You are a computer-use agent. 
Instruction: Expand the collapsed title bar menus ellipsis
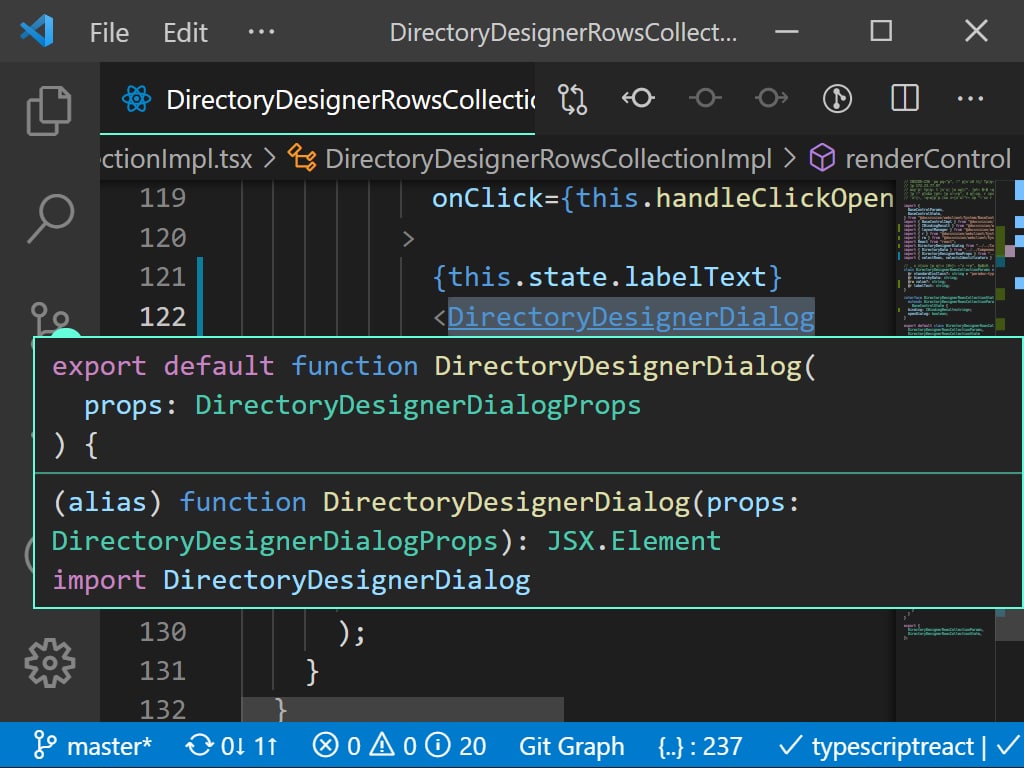[261, 32]
